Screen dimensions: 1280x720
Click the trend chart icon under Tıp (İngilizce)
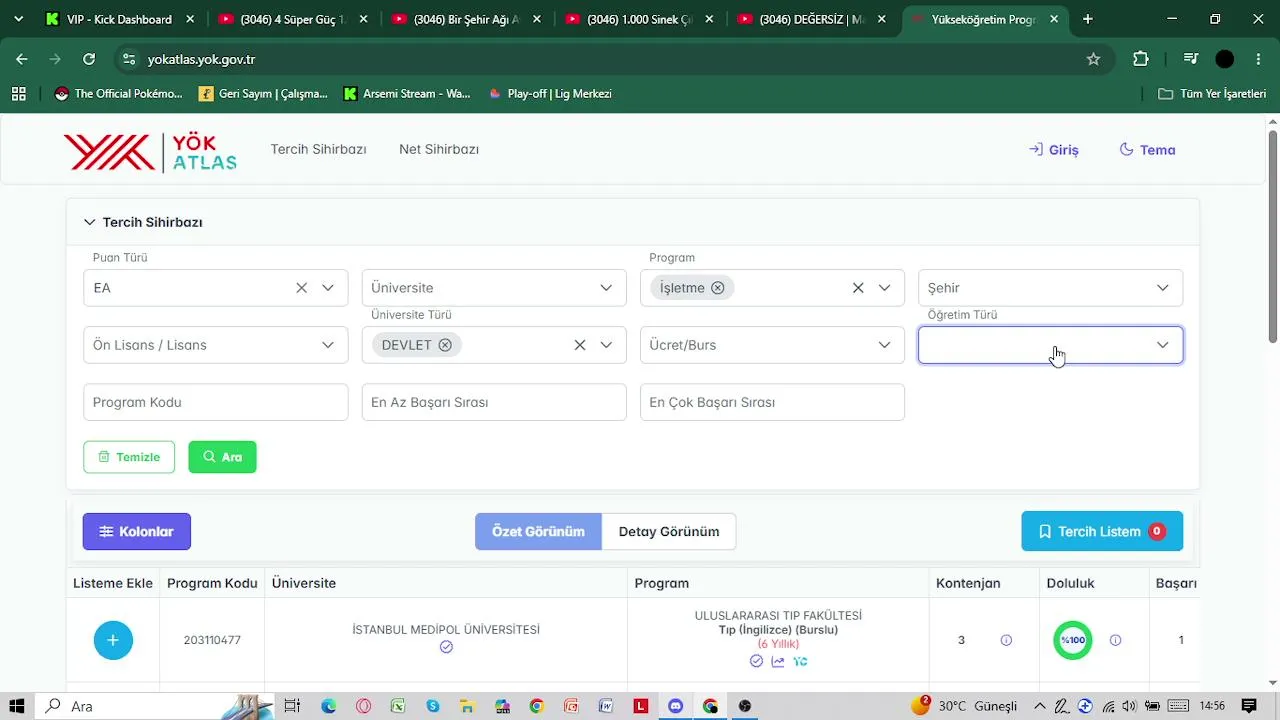click(x=778, y=661)
